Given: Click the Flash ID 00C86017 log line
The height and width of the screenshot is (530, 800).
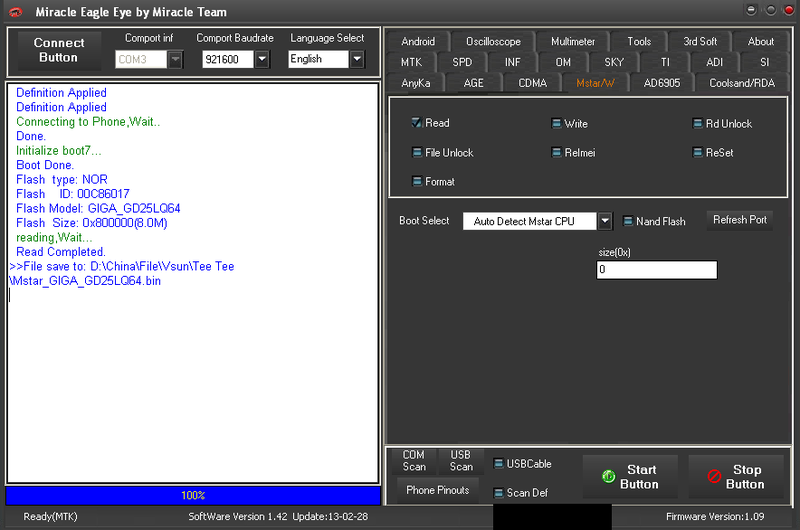Looking at the screenshot, I should pyautogui.click(x=72, y=194).
